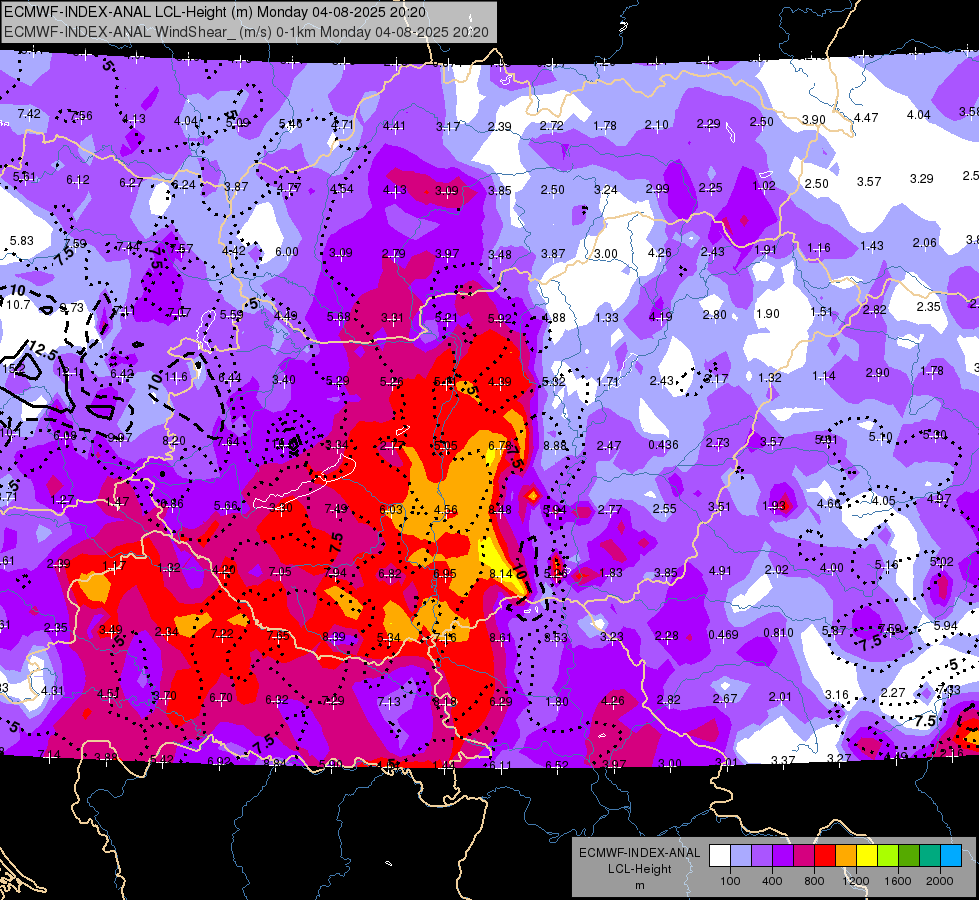Screen dimensions: 979x900
Task: Click the map value 6.78
Action: point(499,445)
